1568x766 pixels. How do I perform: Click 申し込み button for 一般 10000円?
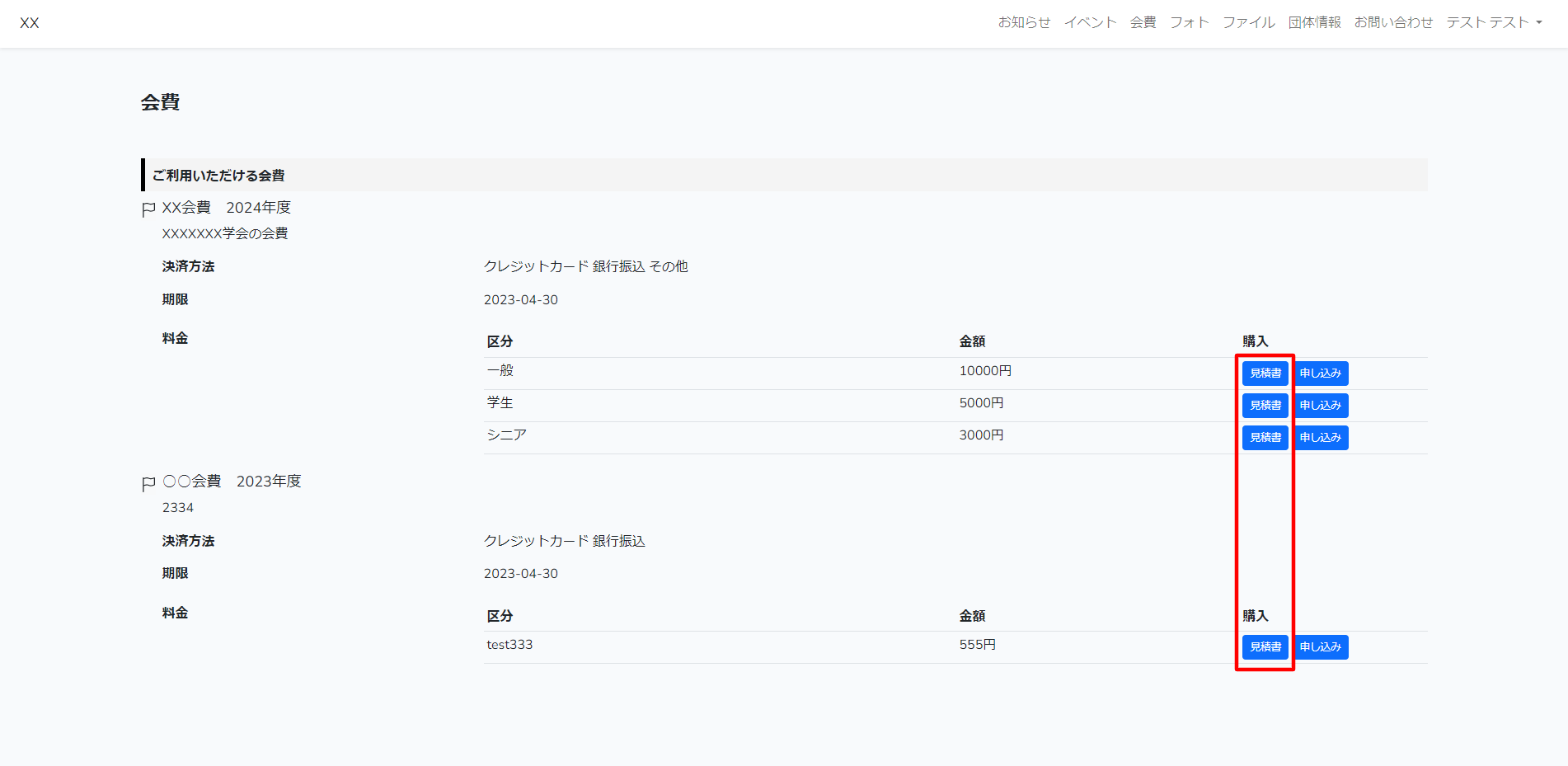pyautogui.click(x=1321, y=374)
